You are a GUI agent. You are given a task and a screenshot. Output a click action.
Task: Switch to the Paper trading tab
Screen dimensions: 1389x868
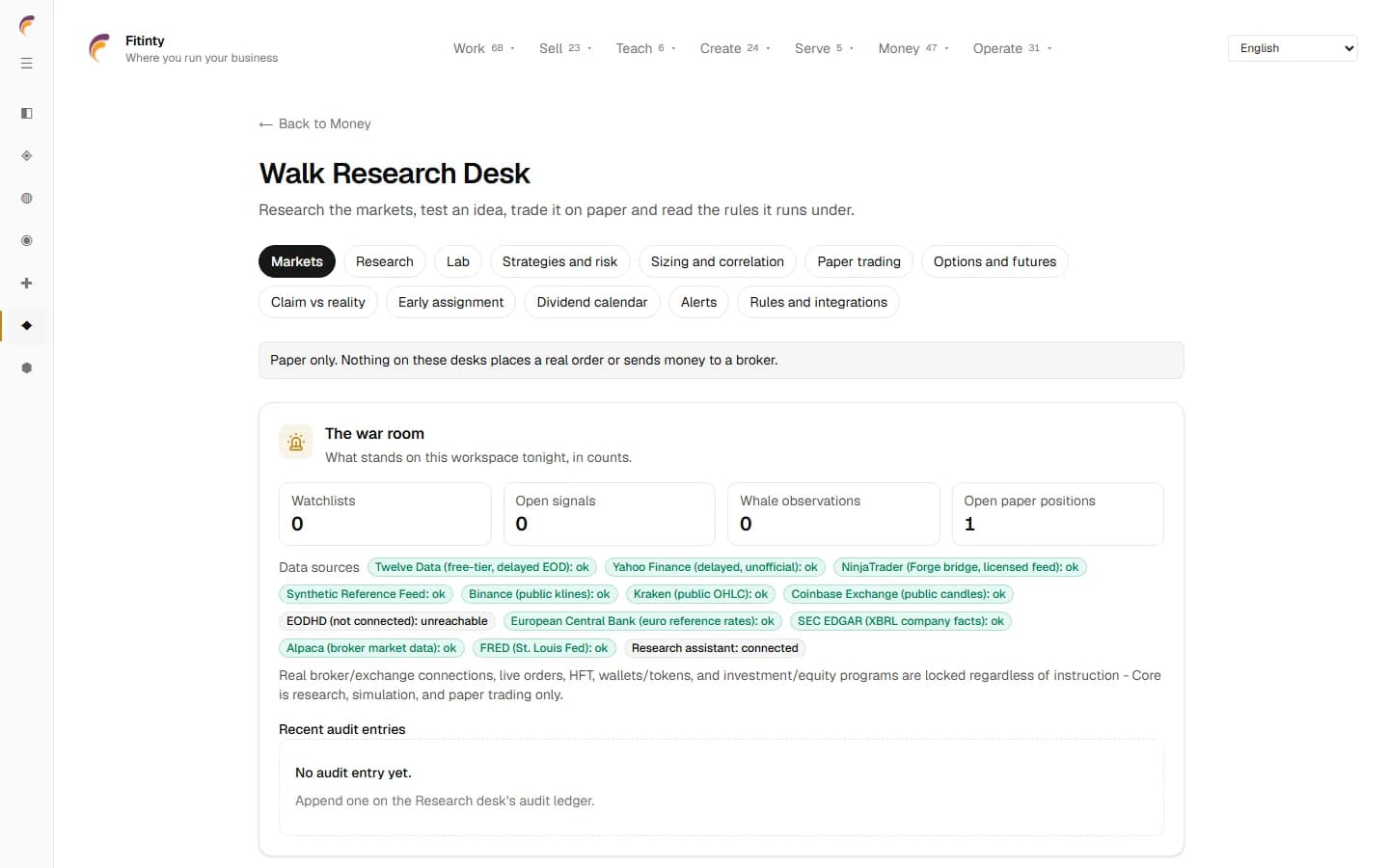(858, 261)
